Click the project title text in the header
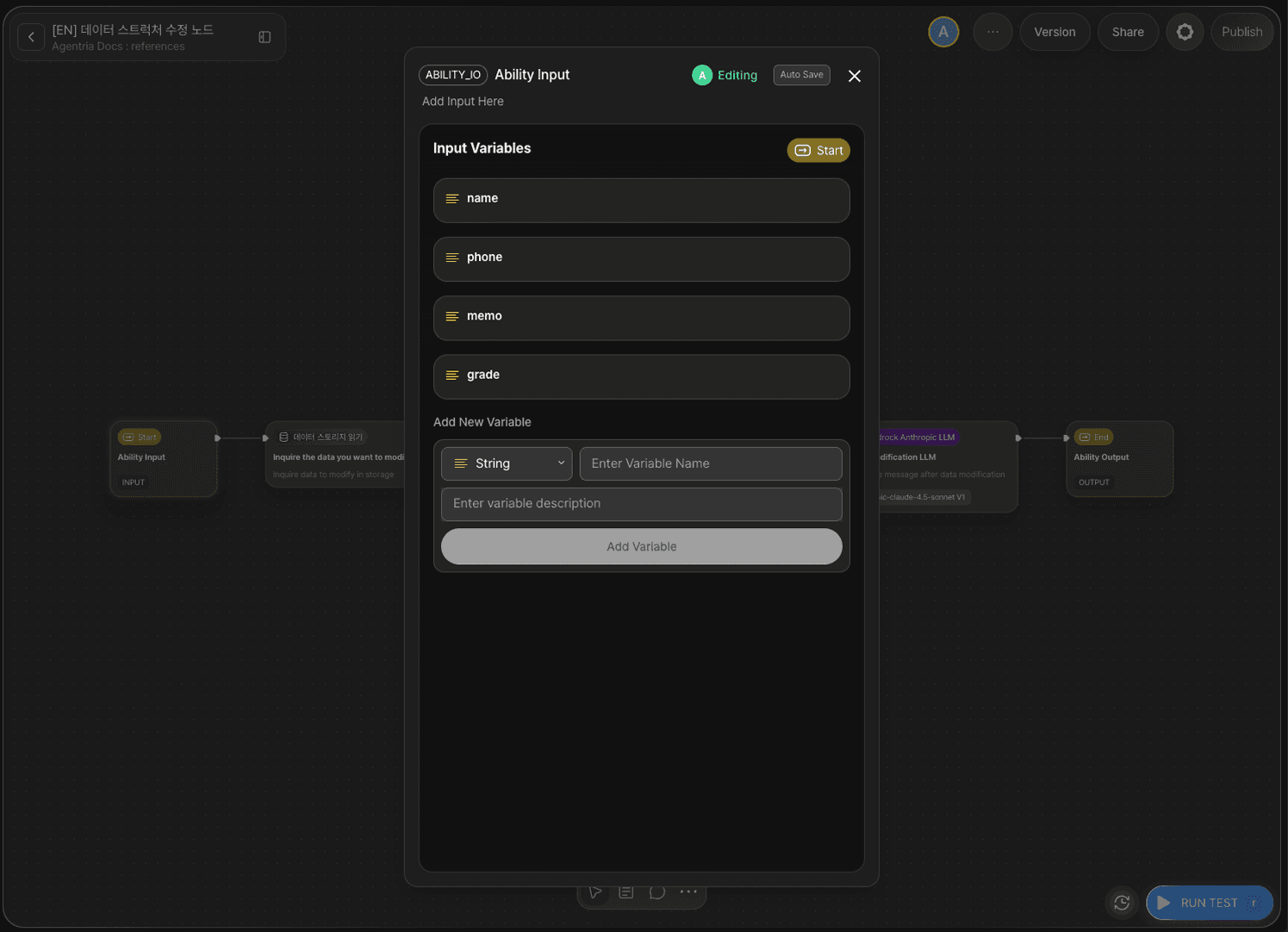1288x932 pixels. 133,29
